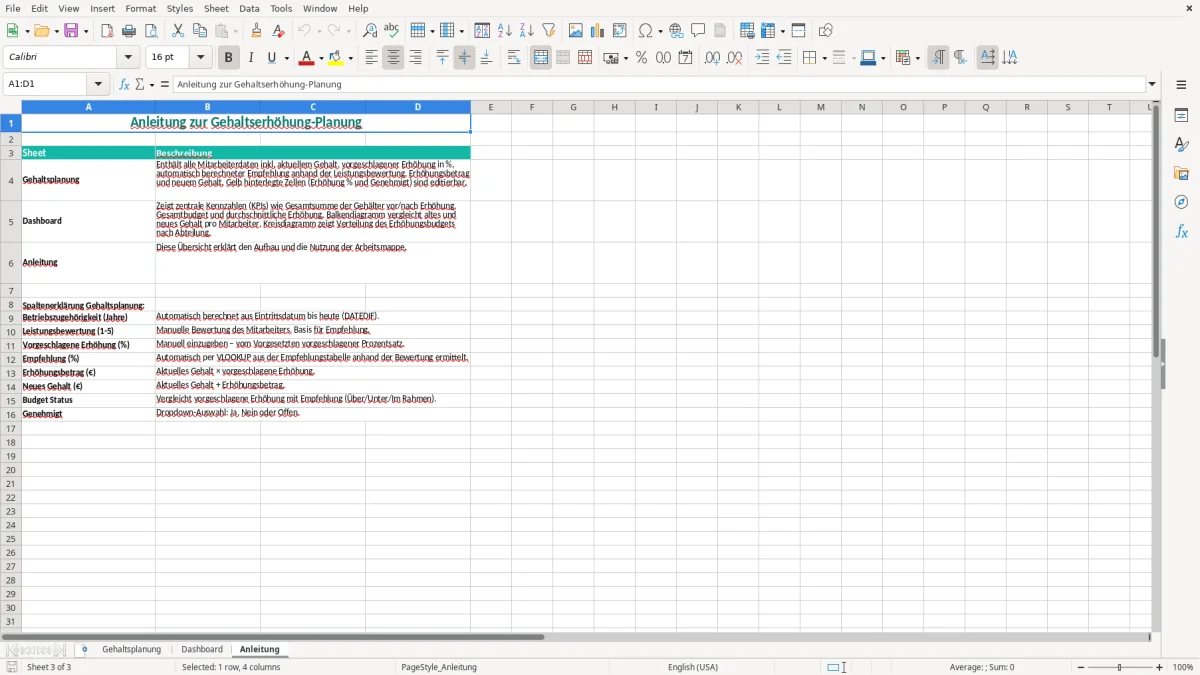Copy selection with the Copy icon

(x=200, y=31)
